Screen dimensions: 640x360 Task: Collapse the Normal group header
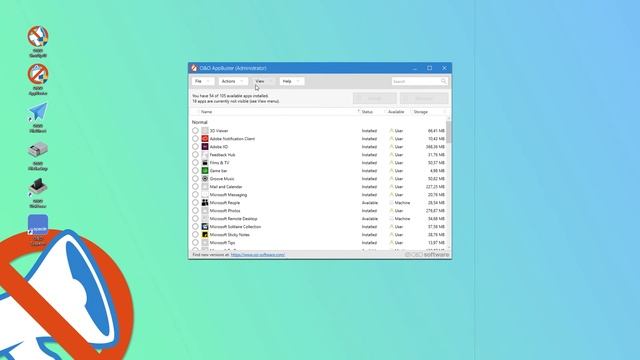[200, 122]
